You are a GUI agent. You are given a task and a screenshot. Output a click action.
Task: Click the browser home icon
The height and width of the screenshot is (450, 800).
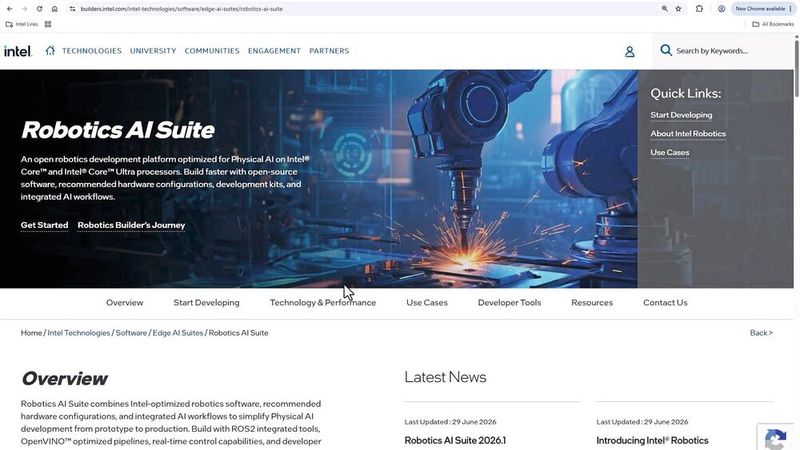click(x=54, y=9)
